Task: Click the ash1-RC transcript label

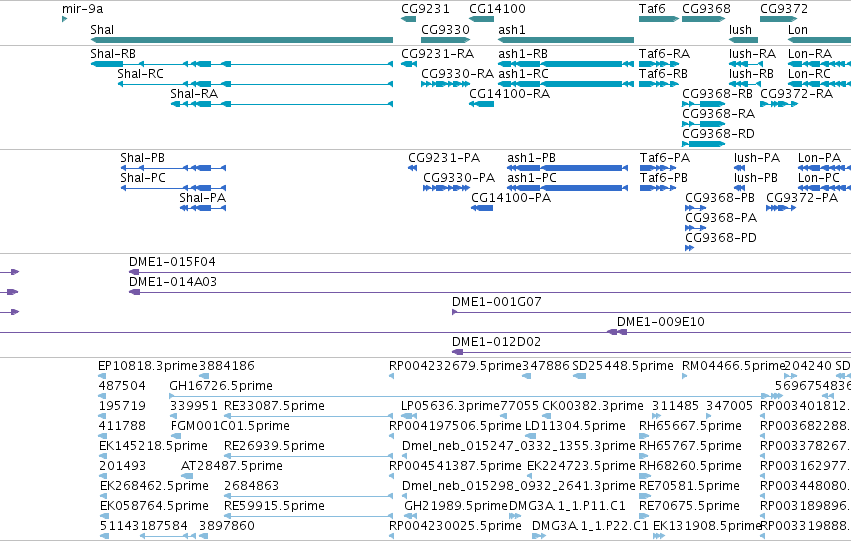Action: tap(523, 74)
